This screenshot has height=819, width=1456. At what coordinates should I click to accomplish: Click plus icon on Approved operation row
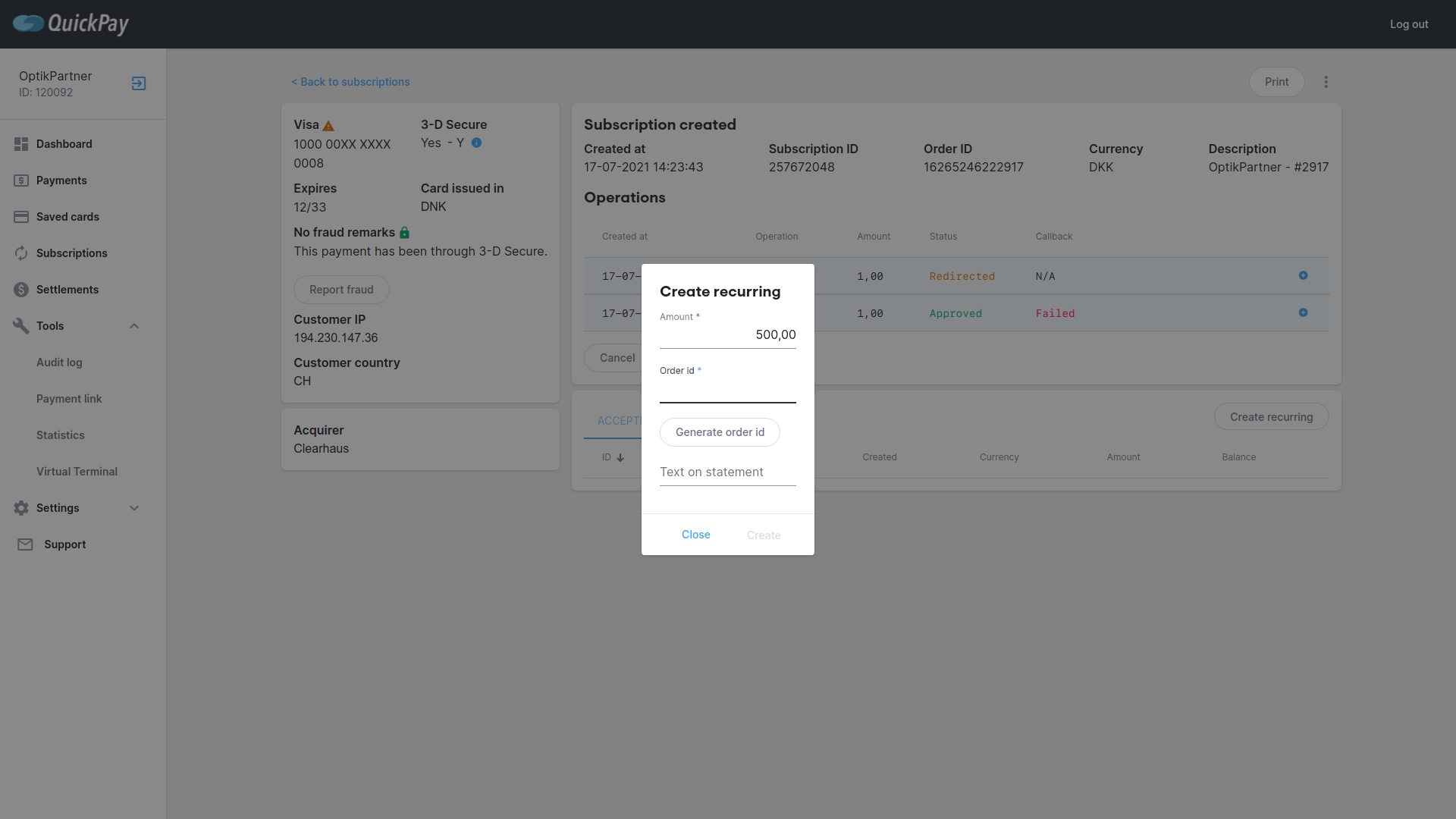[1303, 312]
